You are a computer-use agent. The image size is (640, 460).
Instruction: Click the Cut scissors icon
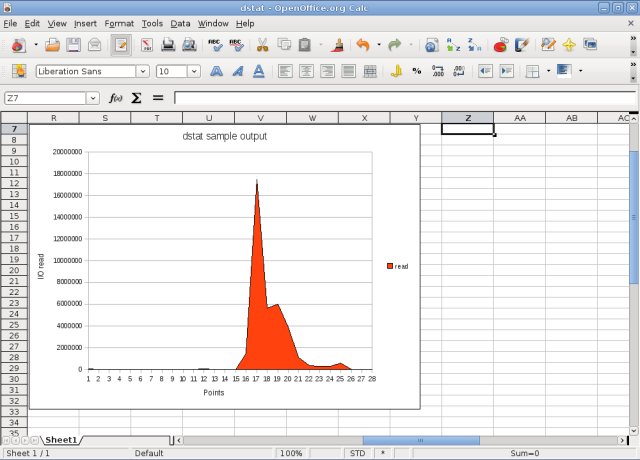262,45
